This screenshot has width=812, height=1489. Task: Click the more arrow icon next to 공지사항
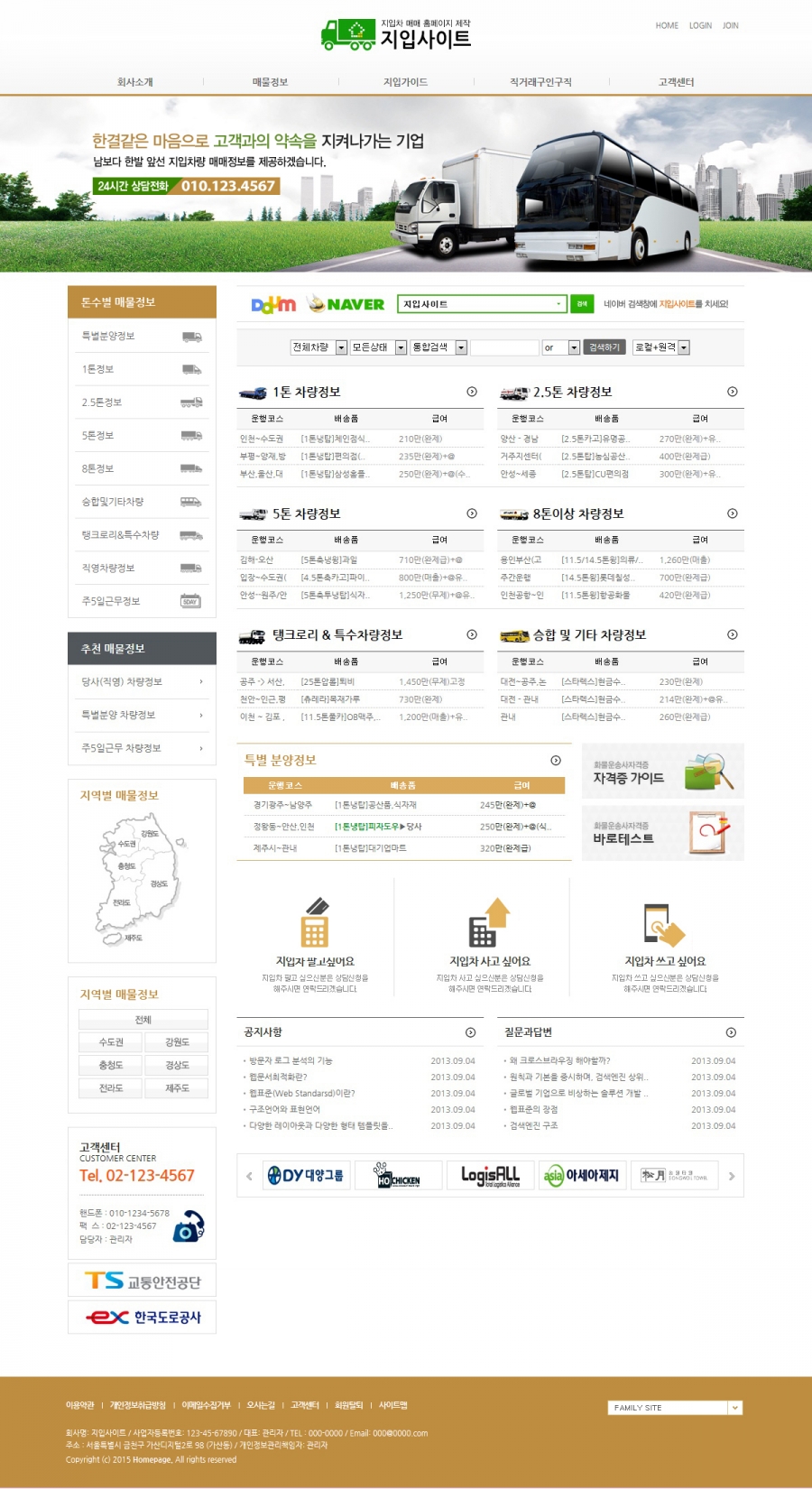tap(470, 1032)
